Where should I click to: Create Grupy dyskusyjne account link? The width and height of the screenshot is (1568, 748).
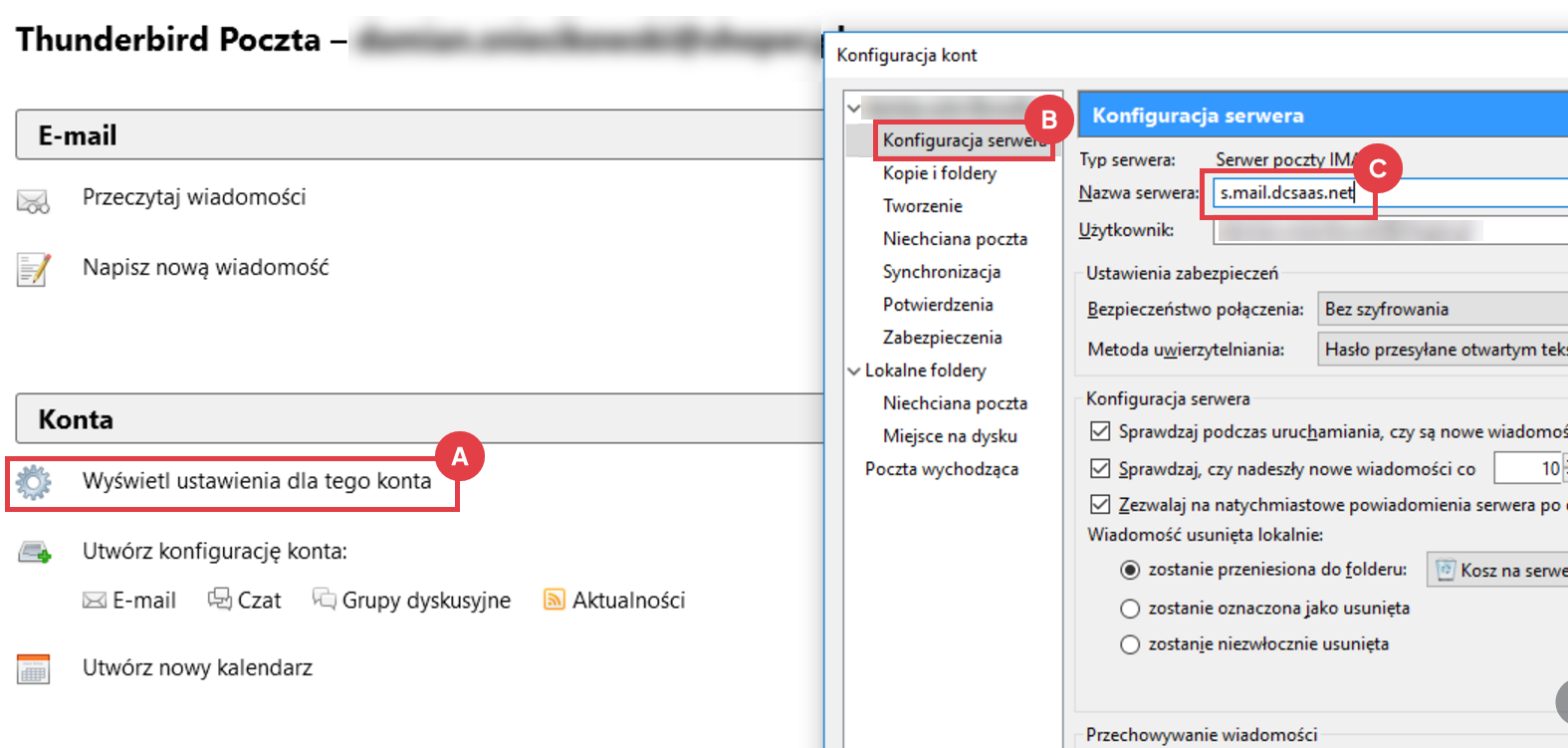click(x=426, y=601)
